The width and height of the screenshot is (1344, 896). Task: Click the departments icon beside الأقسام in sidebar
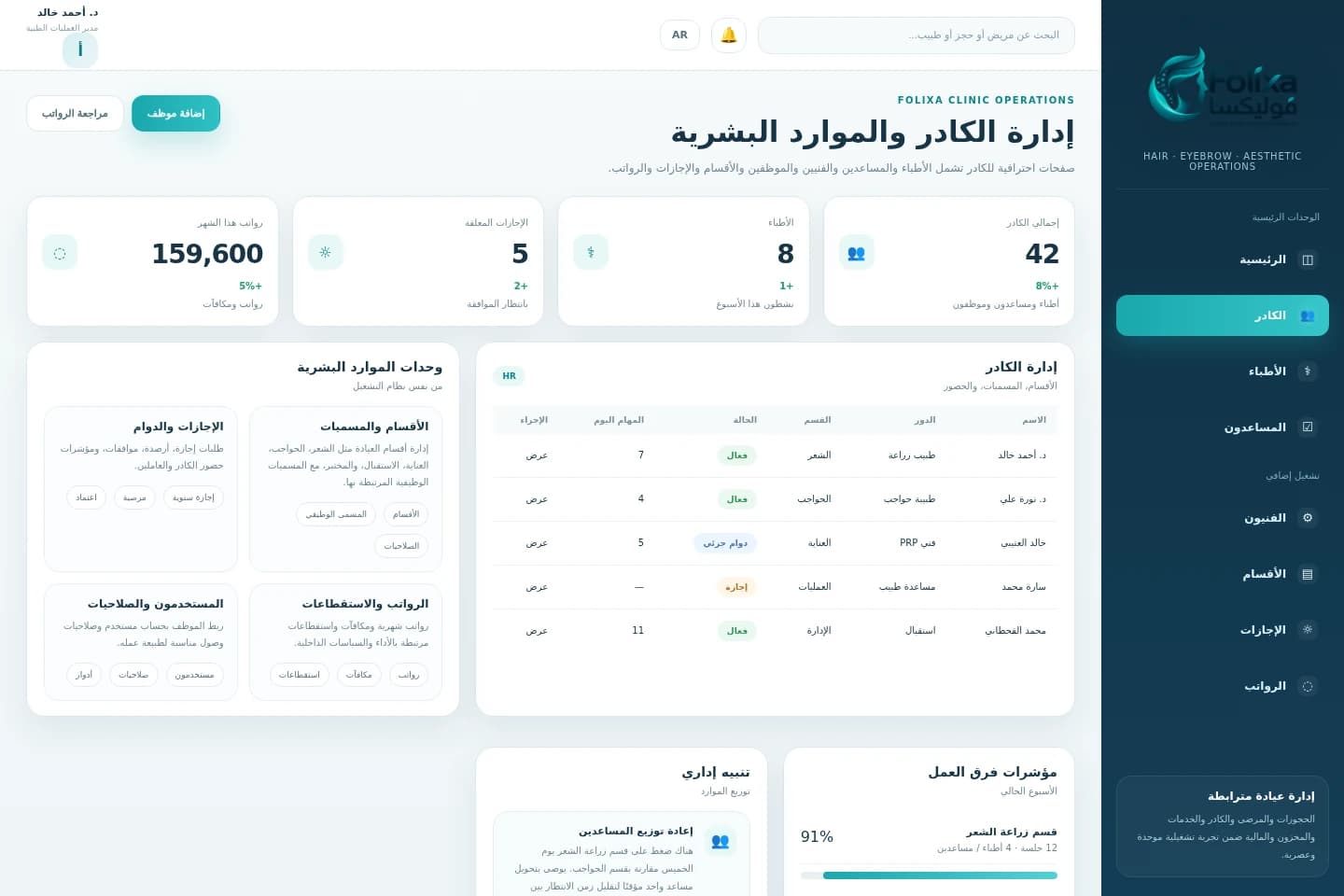coord(1308,574)
